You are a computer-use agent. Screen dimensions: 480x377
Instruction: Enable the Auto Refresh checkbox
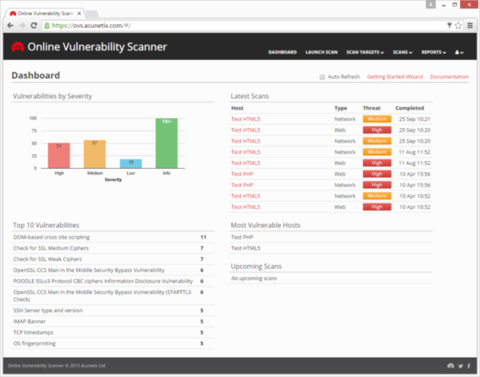tap(322, 77)
